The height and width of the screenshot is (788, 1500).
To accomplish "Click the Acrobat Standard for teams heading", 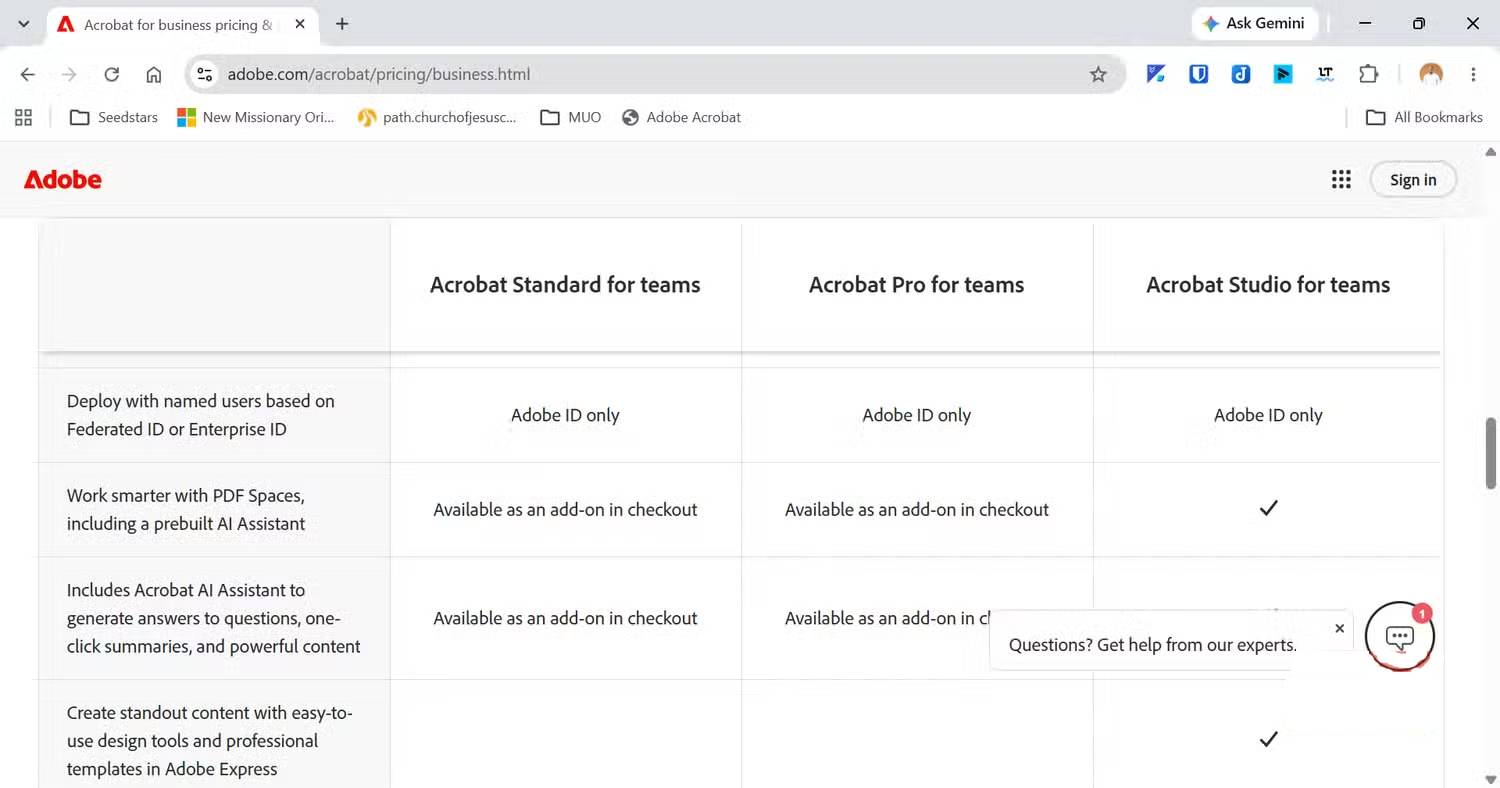I will pos(565,285).
